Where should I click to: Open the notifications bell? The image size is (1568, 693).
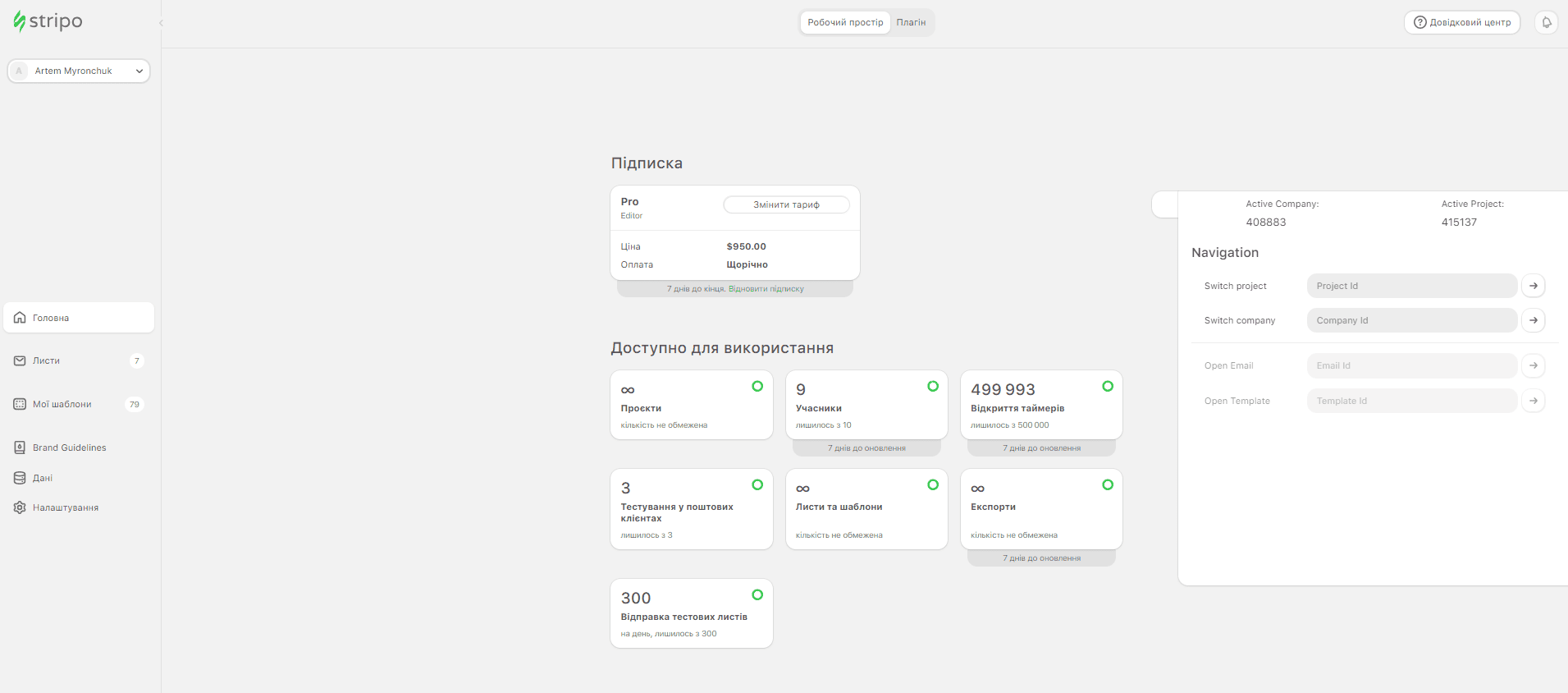coord(1546,22)
